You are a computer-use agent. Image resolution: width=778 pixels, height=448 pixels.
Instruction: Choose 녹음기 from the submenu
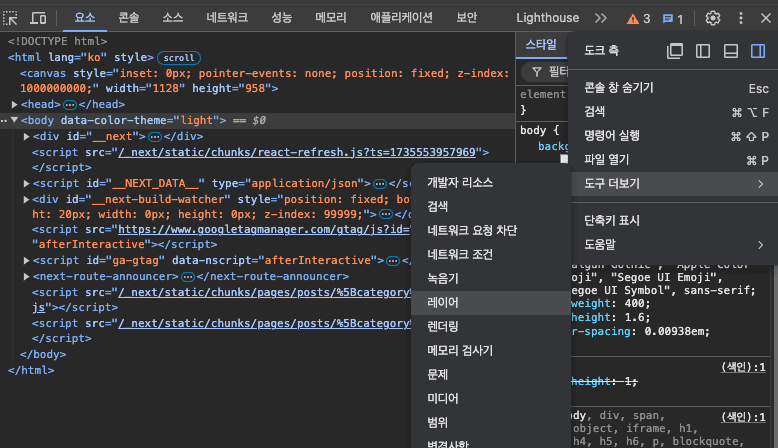(x=491, y=278)
